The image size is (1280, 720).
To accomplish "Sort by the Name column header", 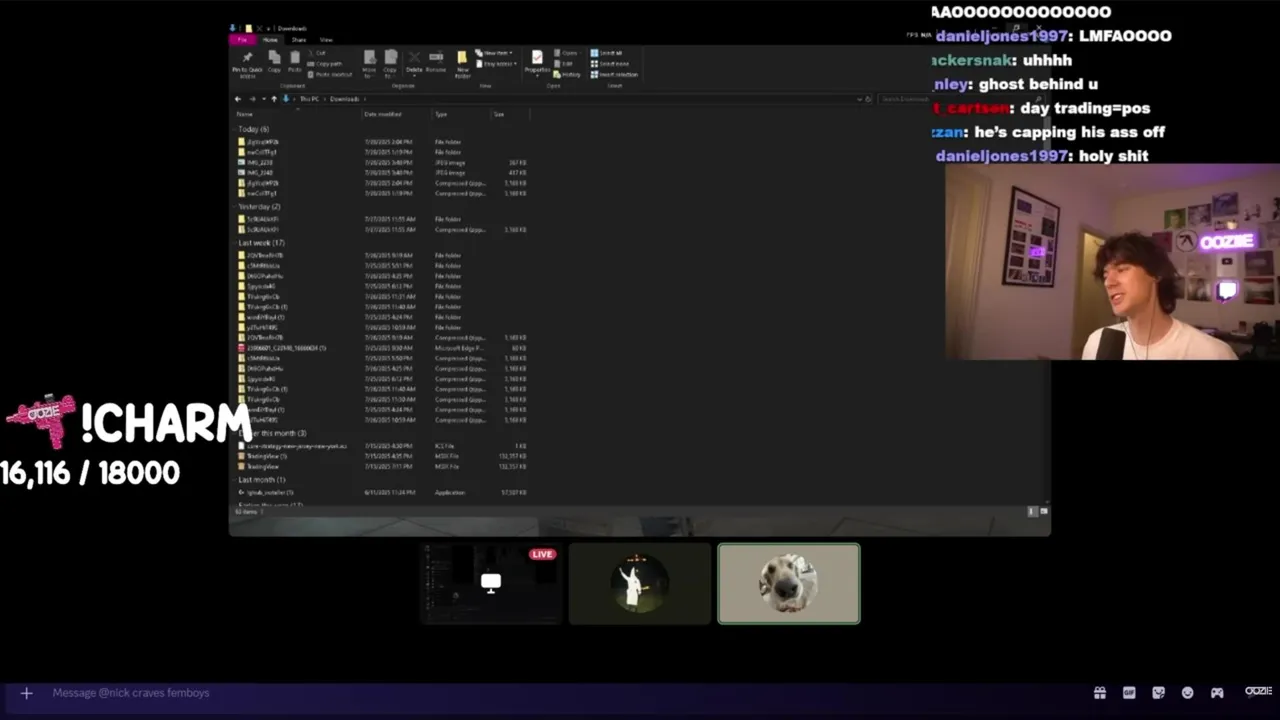I will (x=244, y=114).
